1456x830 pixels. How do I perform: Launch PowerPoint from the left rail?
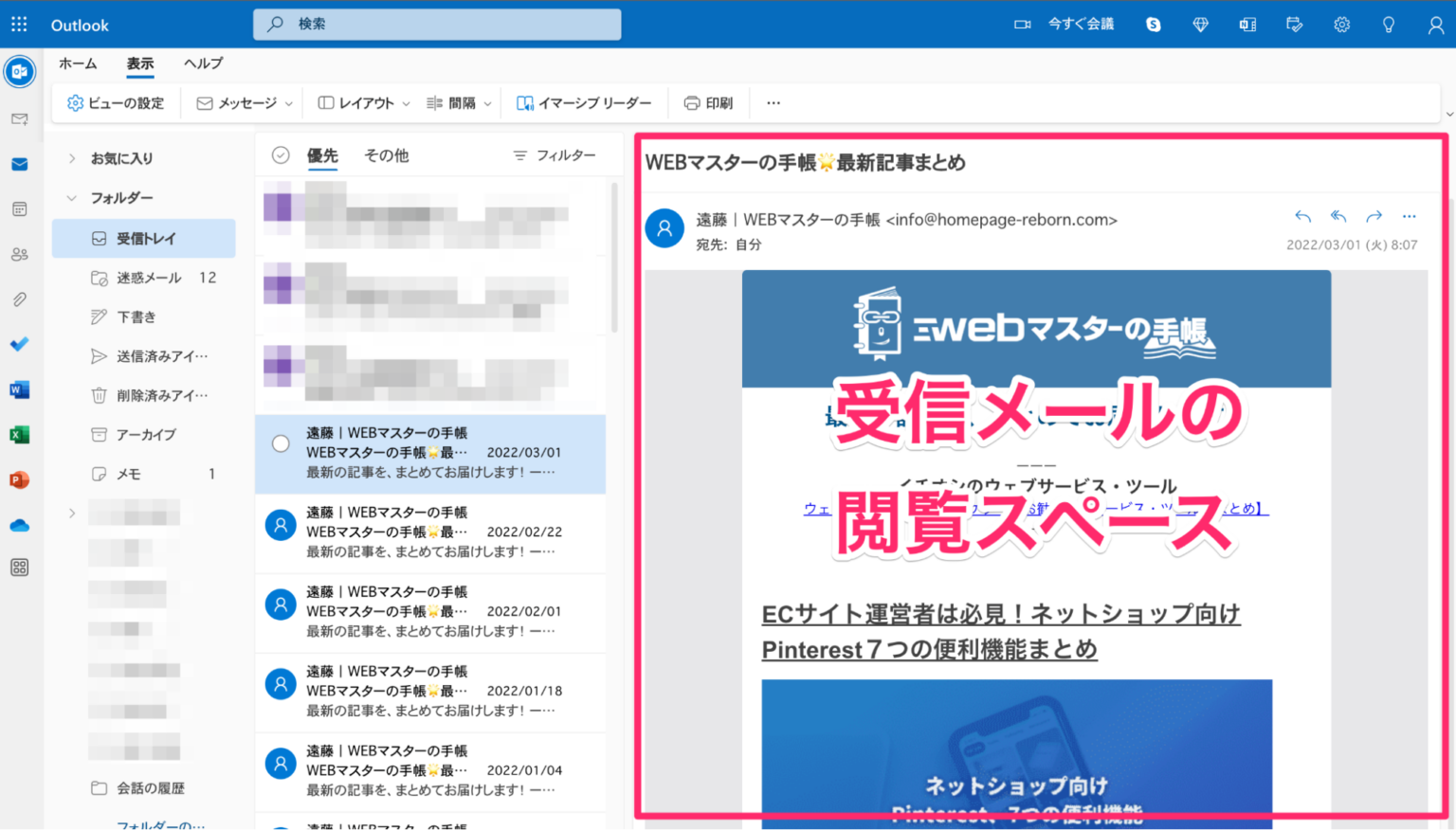point(19,479)
